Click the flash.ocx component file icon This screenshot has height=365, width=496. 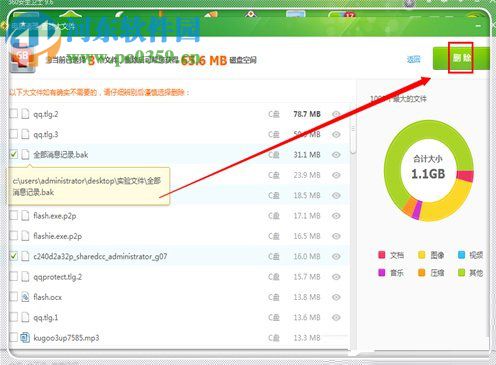pos(25,297)
